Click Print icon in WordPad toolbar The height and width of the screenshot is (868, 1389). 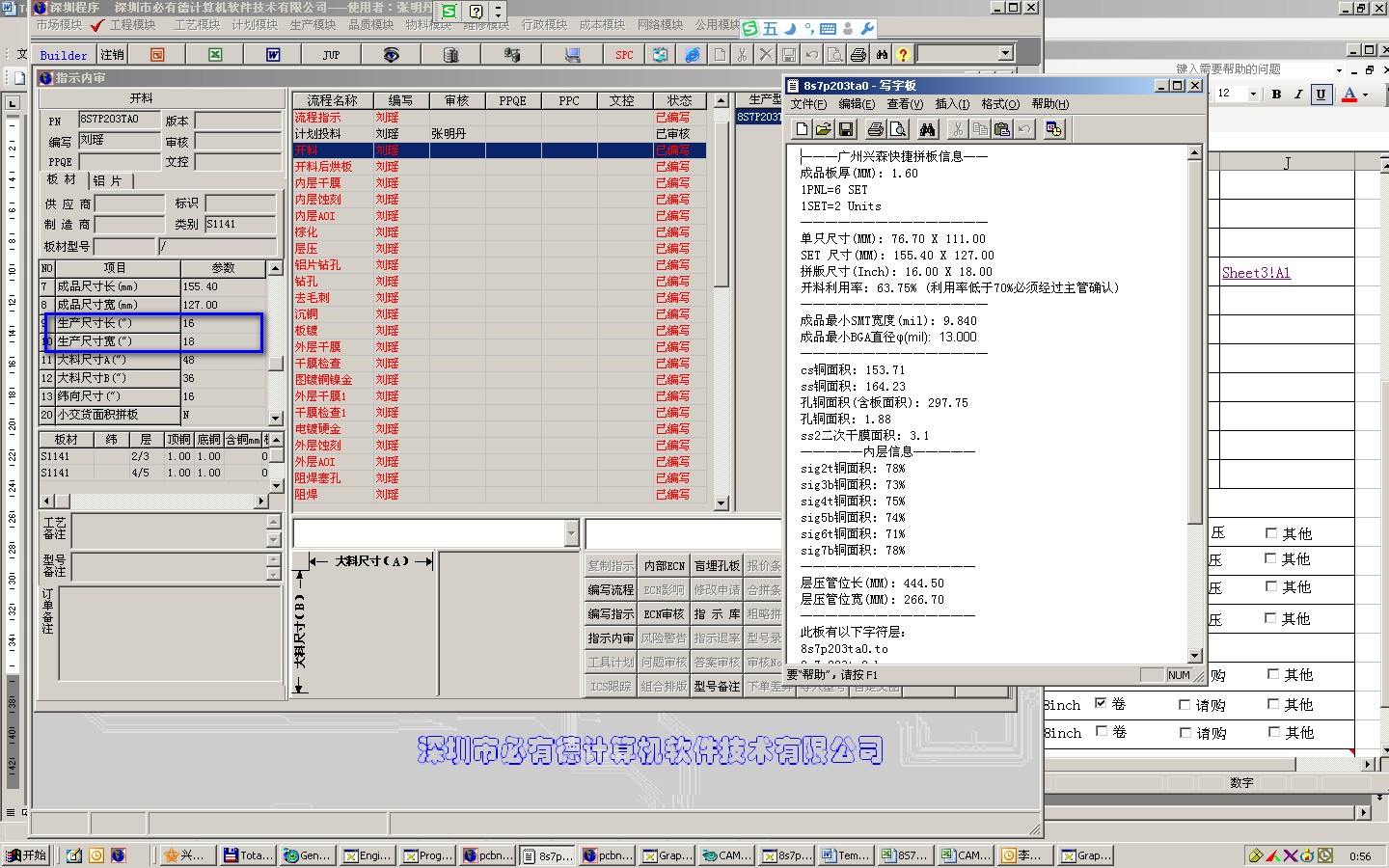pyautogui.click(x=875, y=129)
